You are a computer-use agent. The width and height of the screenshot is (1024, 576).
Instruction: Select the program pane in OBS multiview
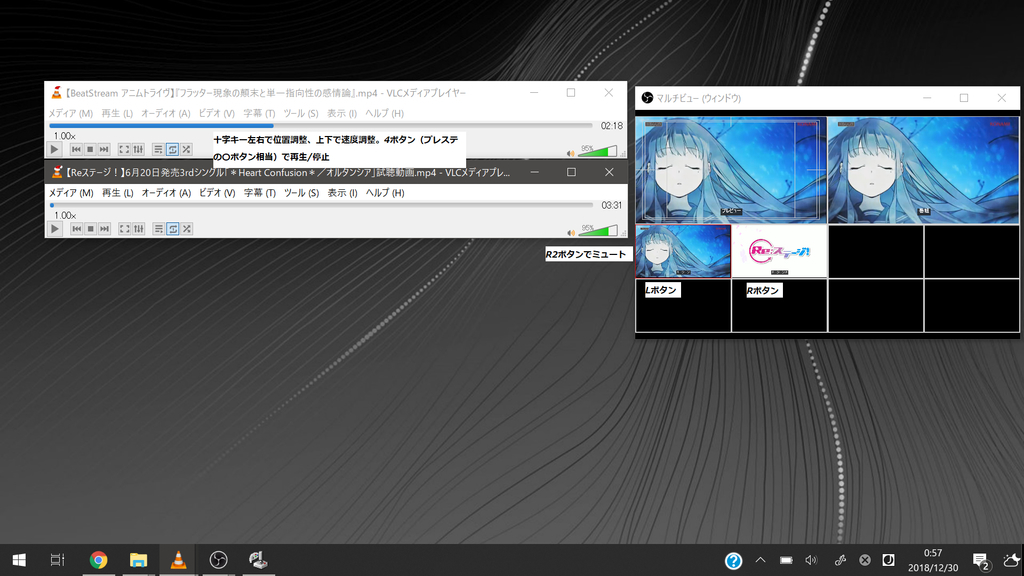[923, 170]
